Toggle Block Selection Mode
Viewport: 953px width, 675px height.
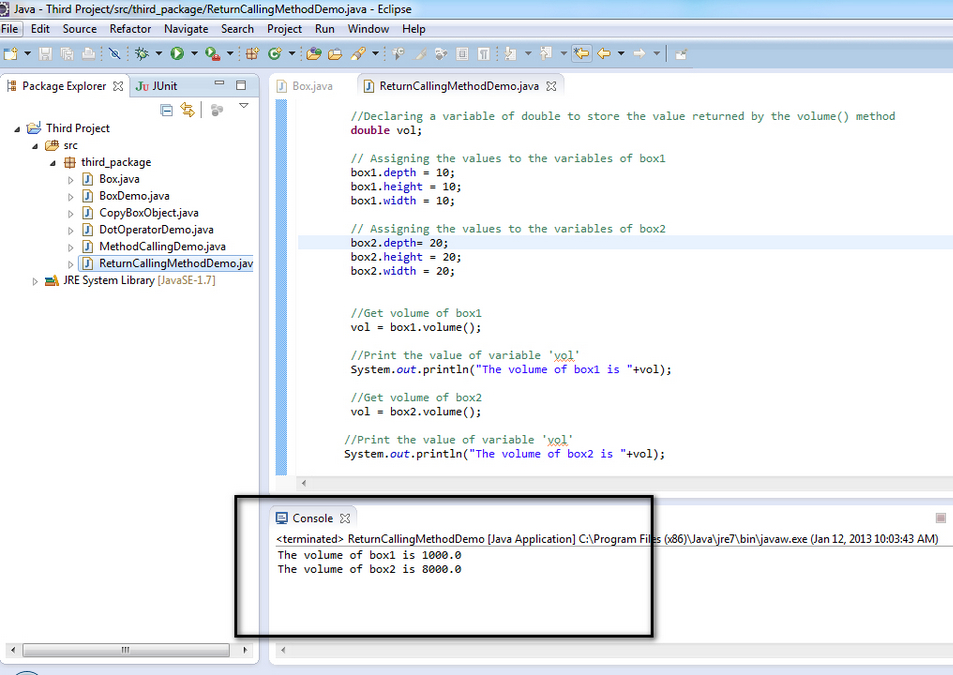462,54
